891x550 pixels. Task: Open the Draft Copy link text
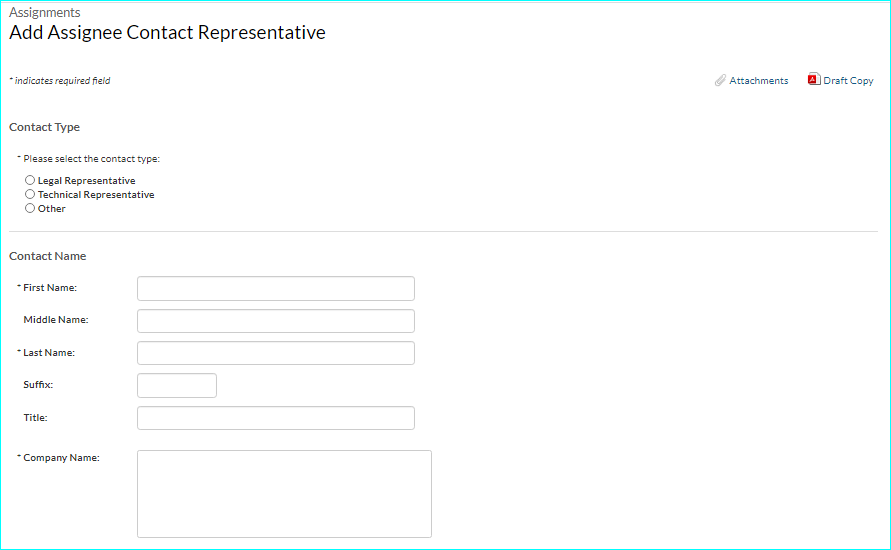tap(848, 81)
